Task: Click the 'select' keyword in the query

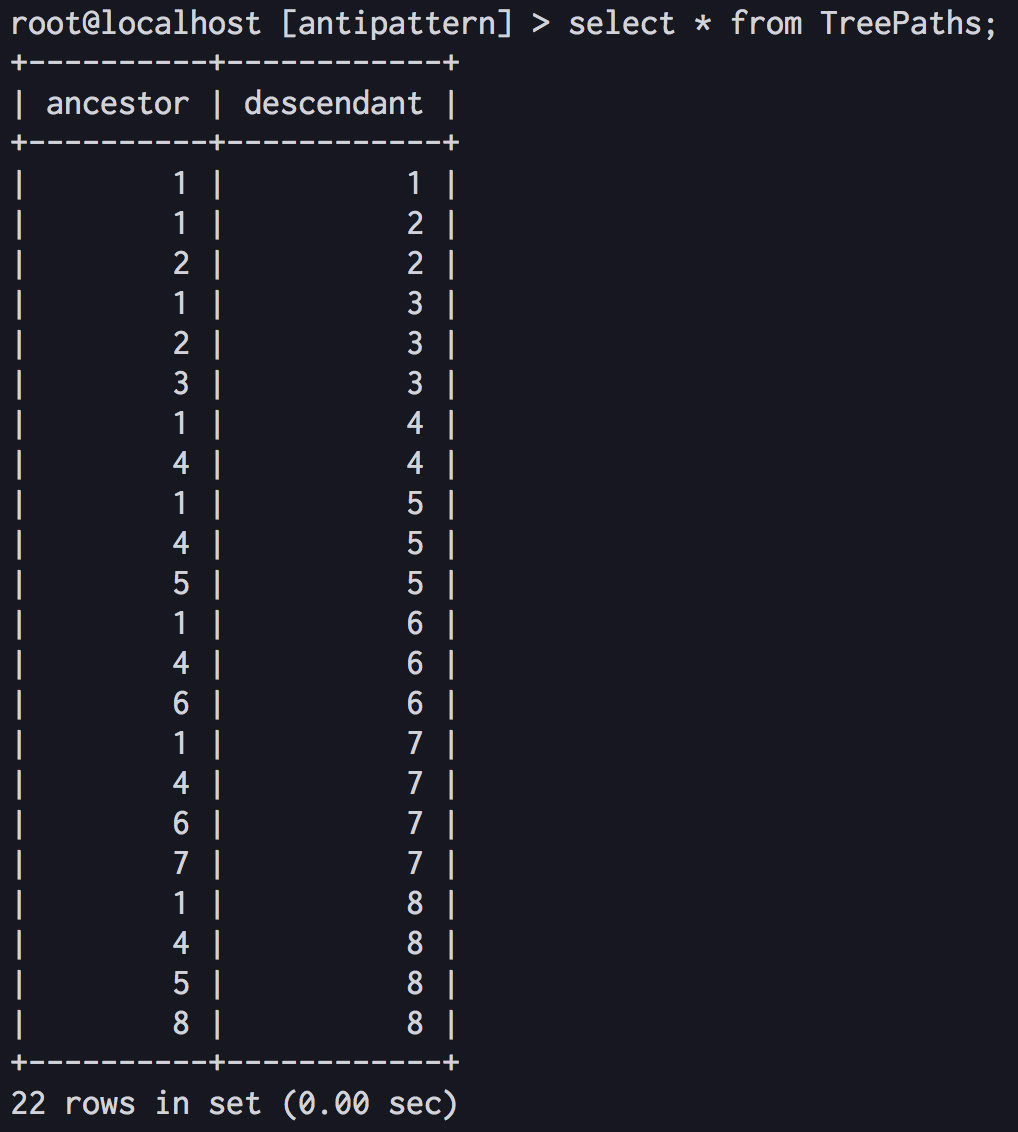Action: tap(621, 24)
